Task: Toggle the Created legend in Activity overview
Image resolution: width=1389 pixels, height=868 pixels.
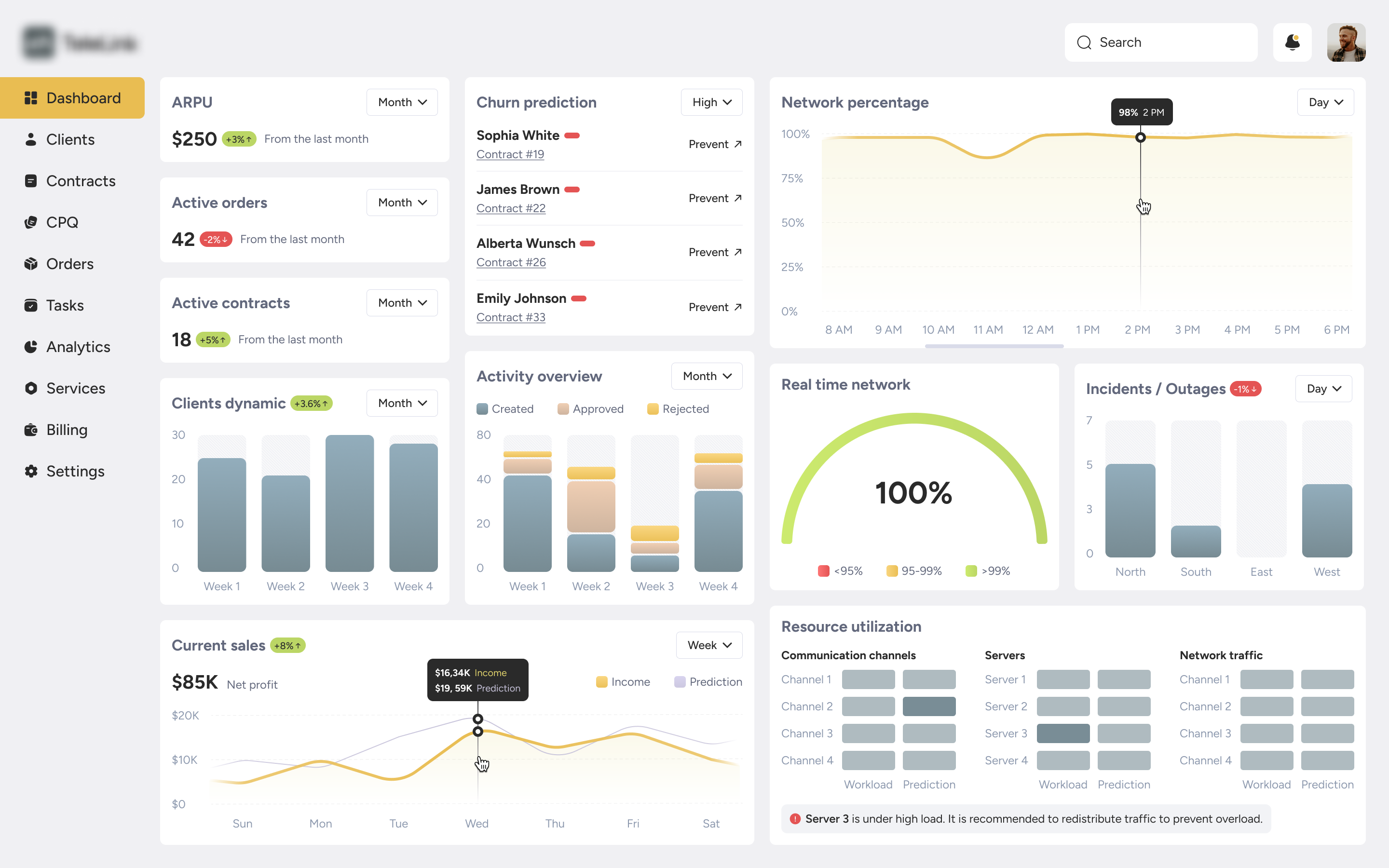Action: point(505,409)
